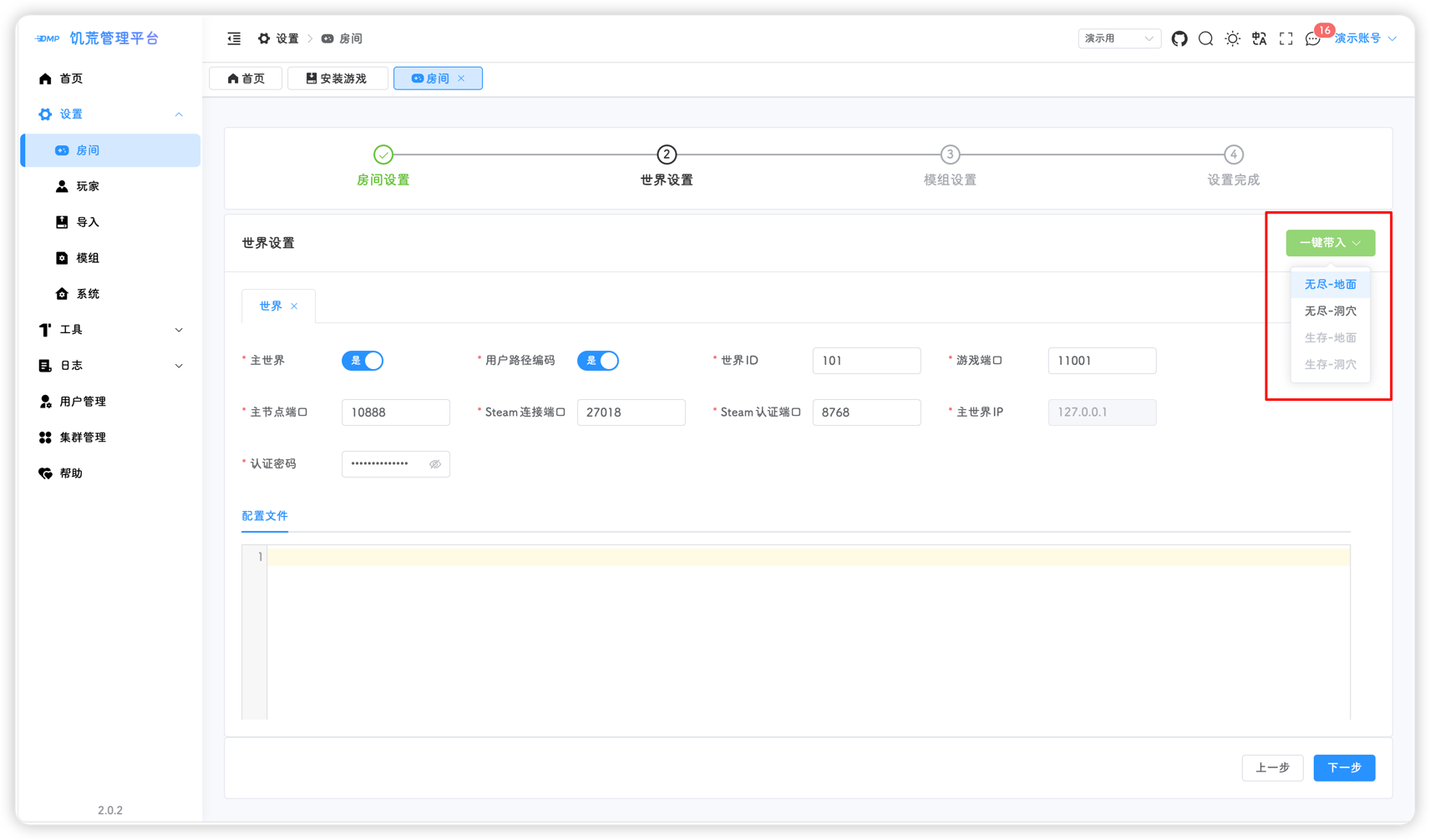Click the 下一步 button
This screenshot has width=1430, height=840.
coord(1343,767)
